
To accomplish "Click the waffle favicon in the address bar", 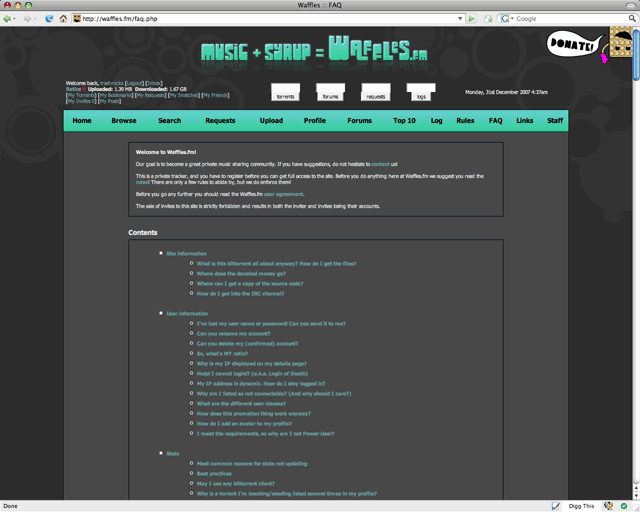I will [77, 19].
